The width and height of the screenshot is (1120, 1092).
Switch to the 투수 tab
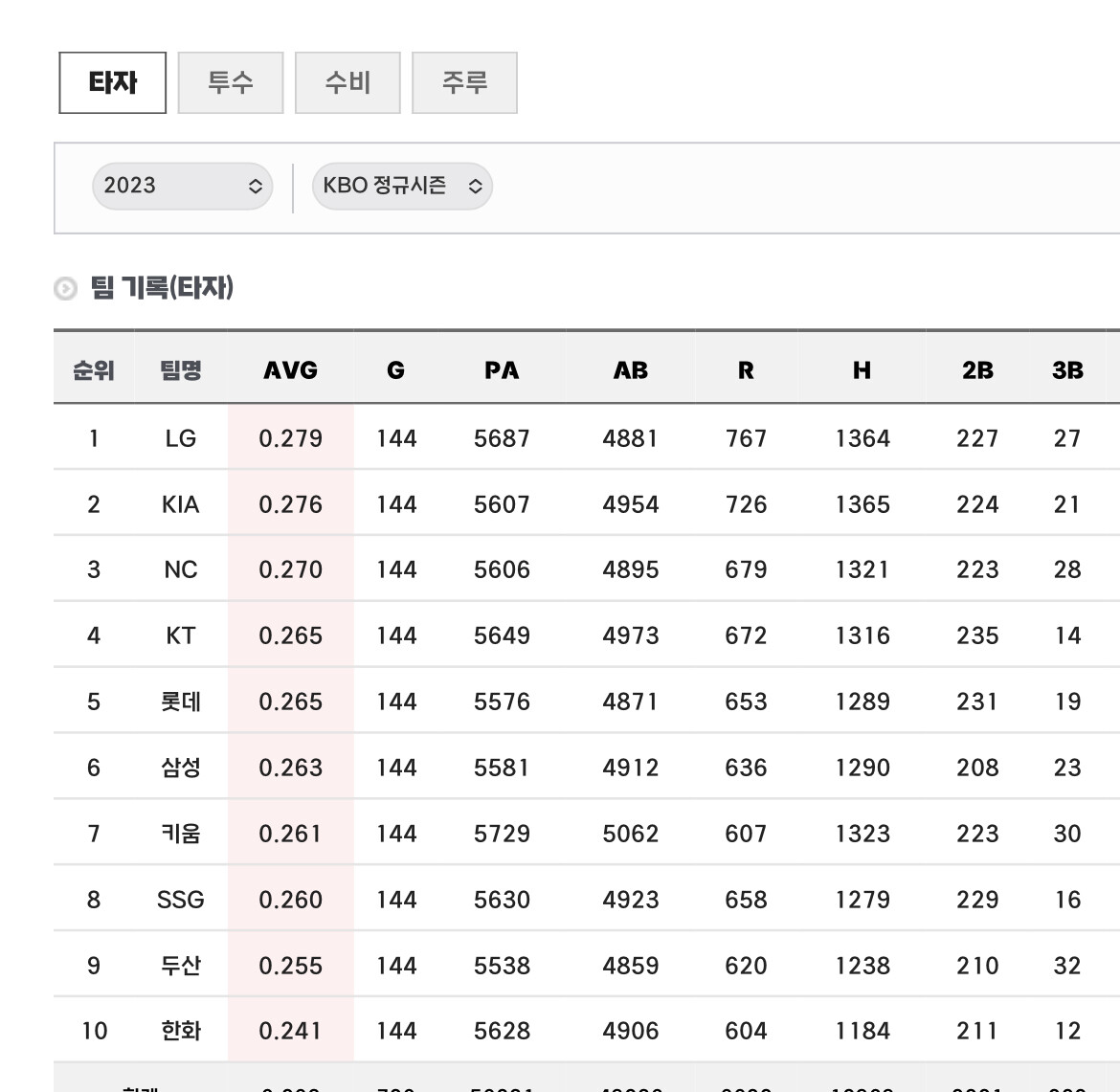pyautogui.click(x=231, y=83)
